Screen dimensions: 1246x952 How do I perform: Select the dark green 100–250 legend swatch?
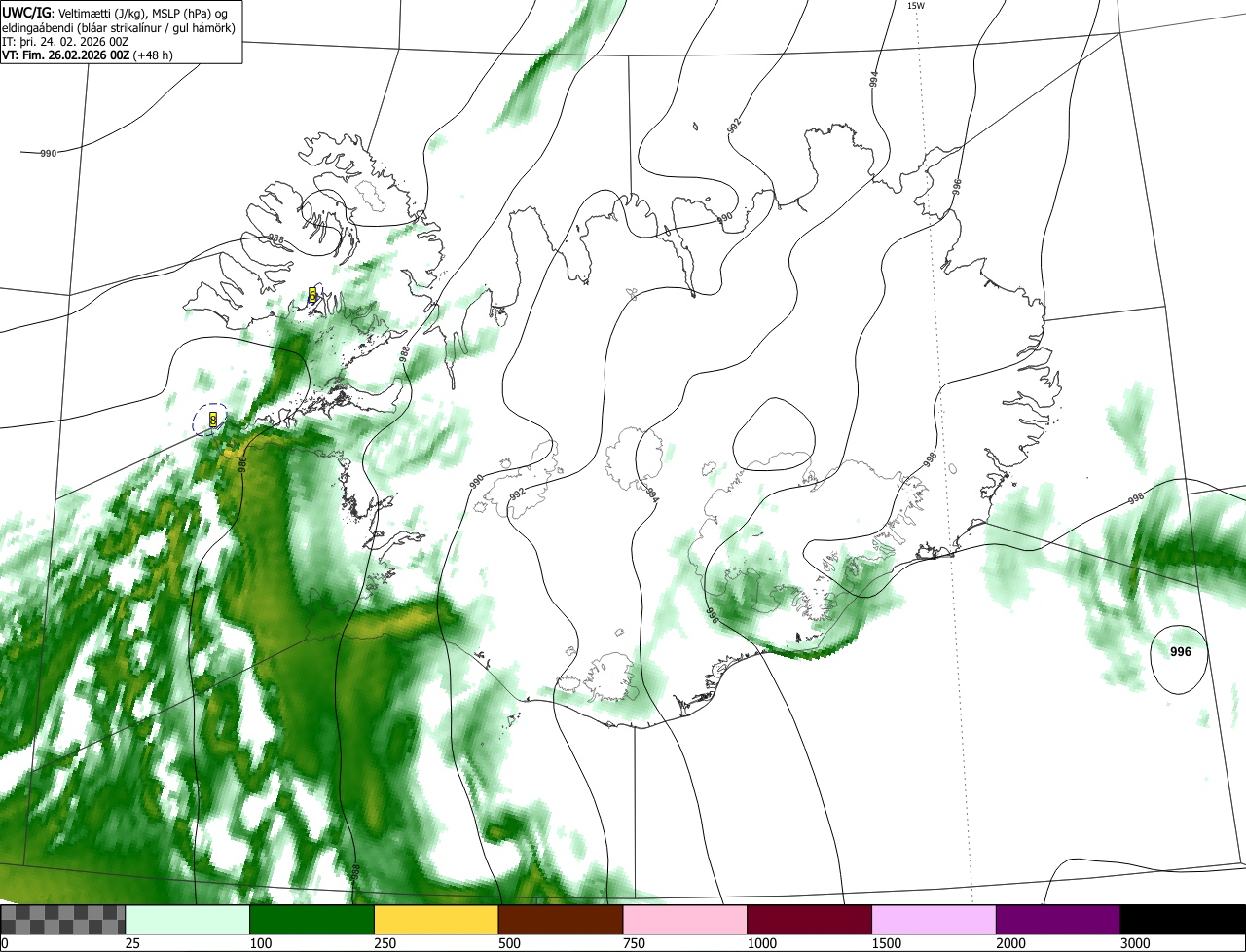(312, 920)
